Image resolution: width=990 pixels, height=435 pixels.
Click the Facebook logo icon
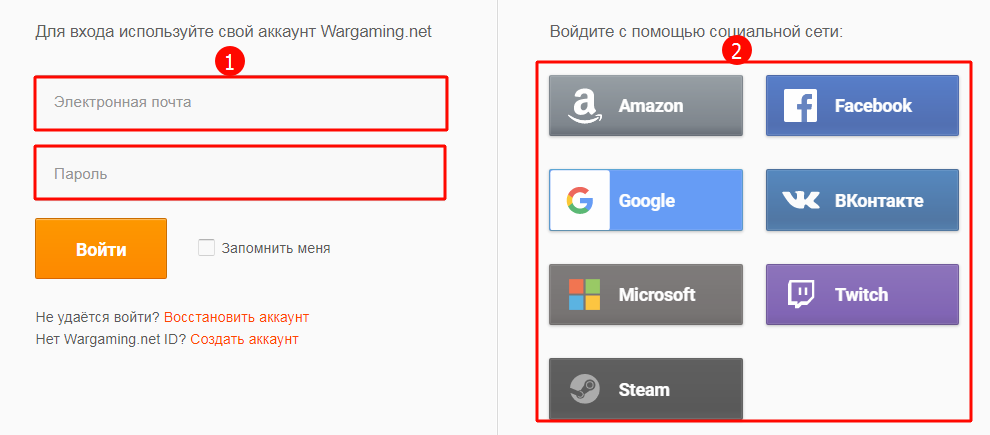pyautogui.click(x=800, y=106)
